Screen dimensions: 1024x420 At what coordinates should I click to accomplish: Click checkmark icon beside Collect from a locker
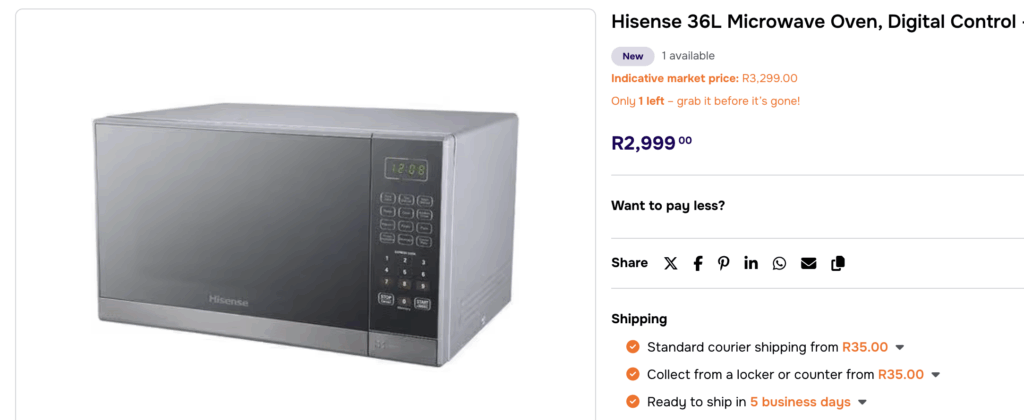[632, 374]
